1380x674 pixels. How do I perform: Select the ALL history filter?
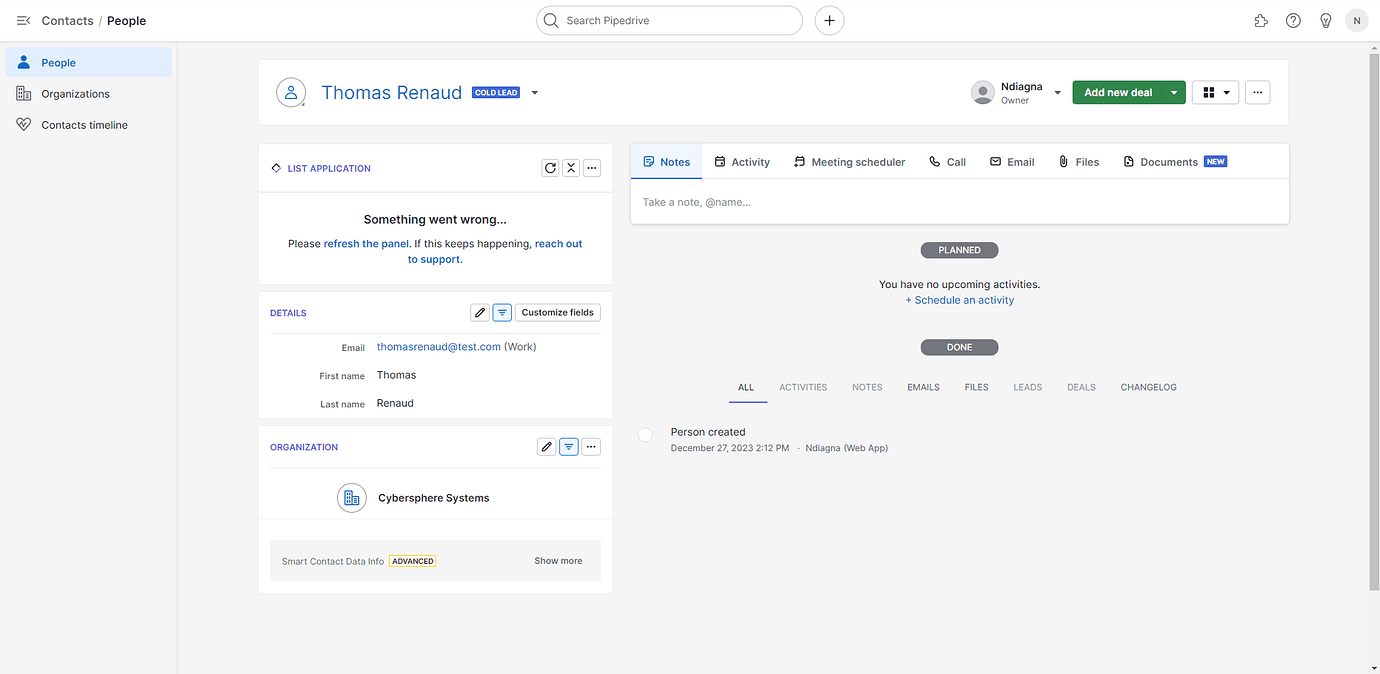click(746, 387)
